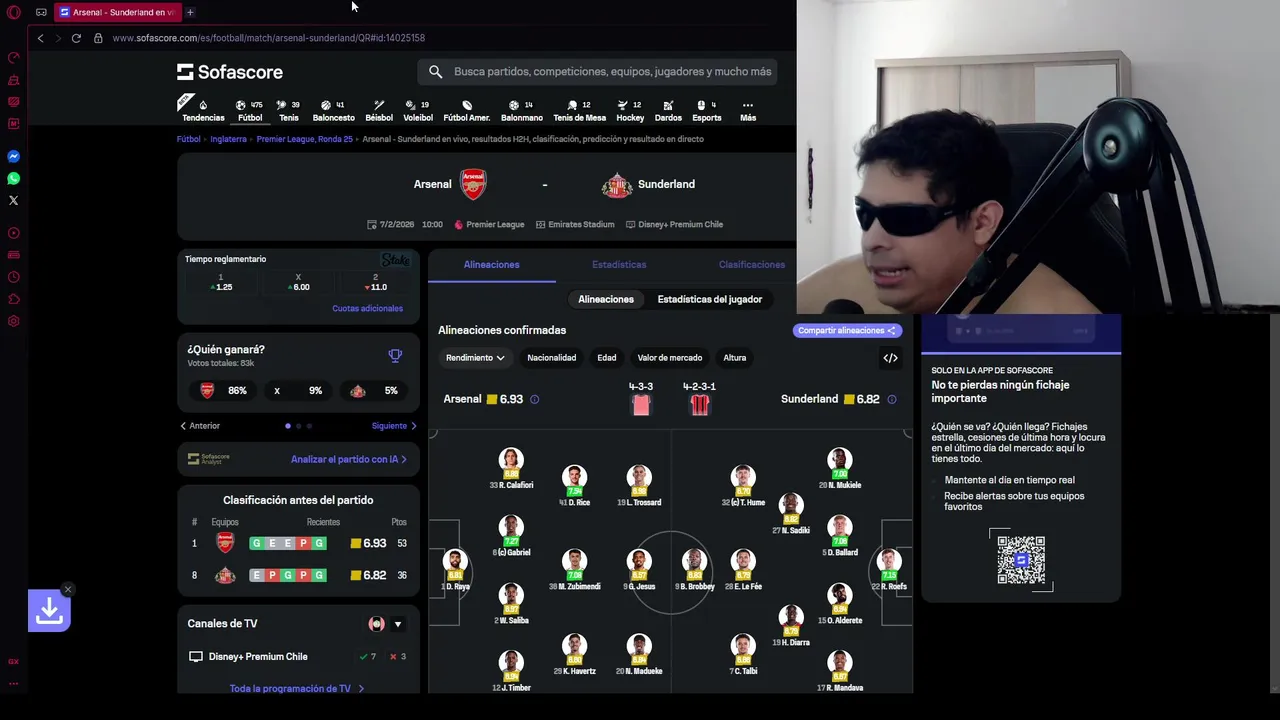Click draw odds 6.00
This screenshot has height=720, width=1280.
[298, 283]
